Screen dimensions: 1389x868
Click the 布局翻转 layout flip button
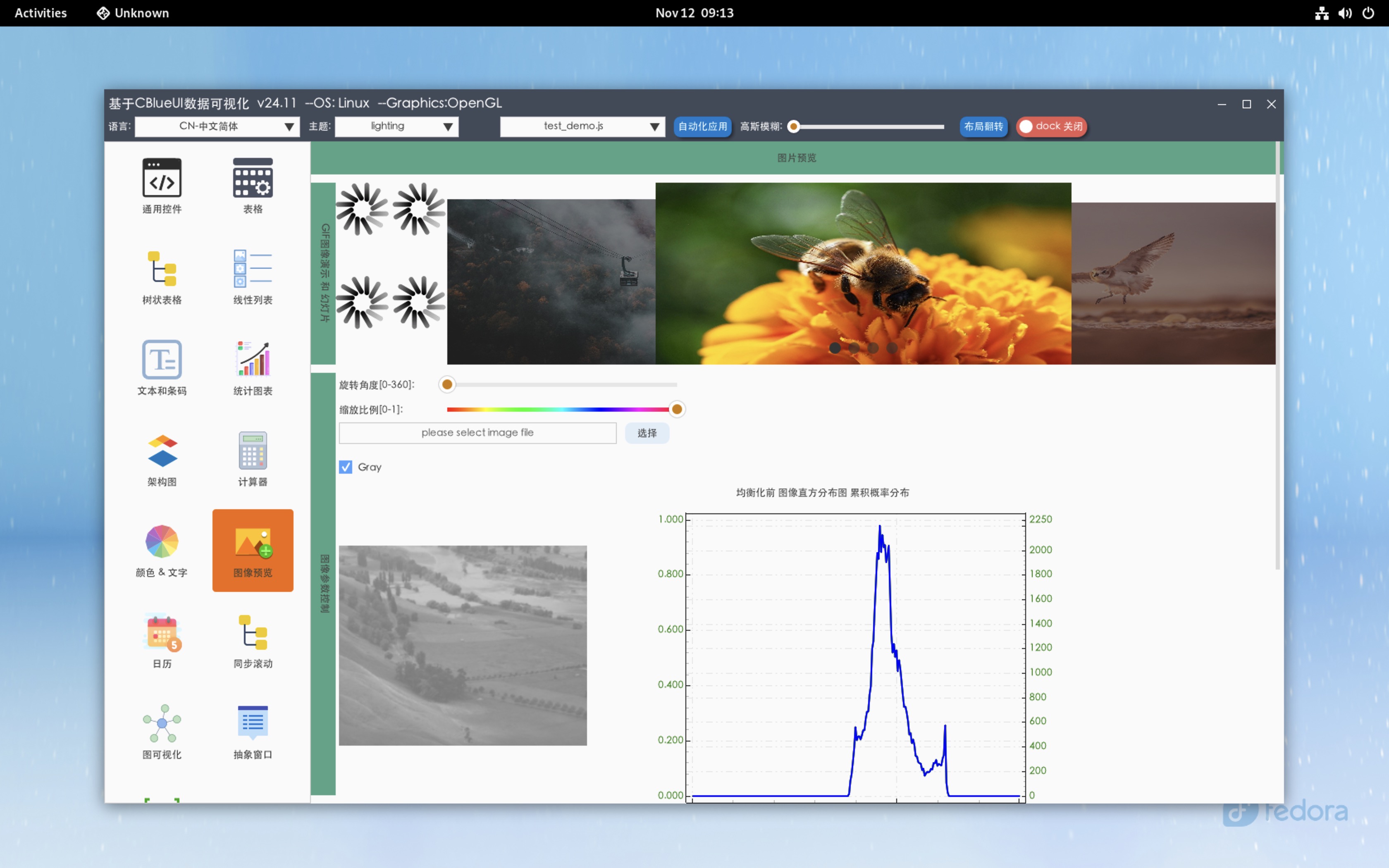coord(983,126)
